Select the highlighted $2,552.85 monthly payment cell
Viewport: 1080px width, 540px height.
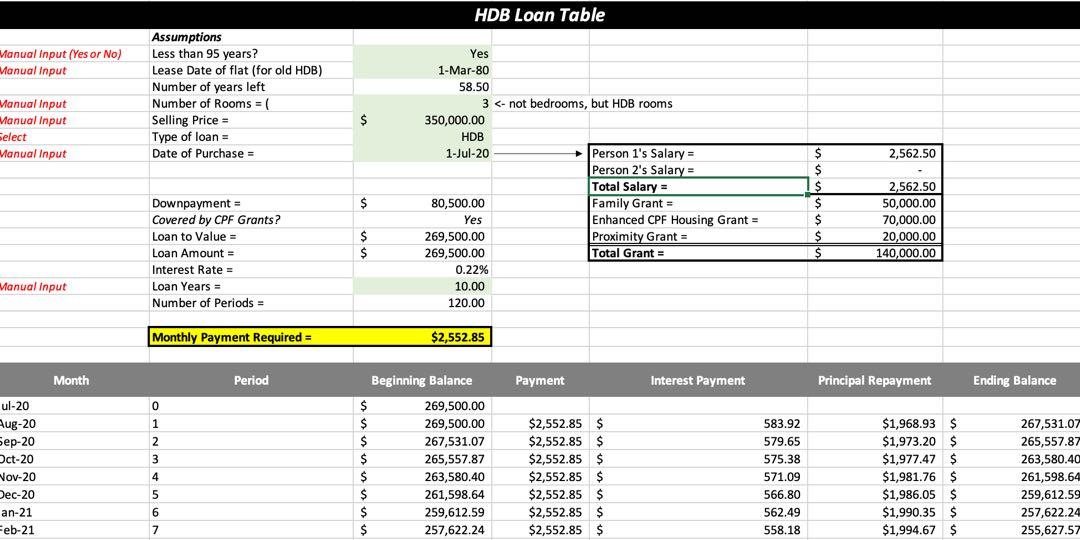(422, 338)
